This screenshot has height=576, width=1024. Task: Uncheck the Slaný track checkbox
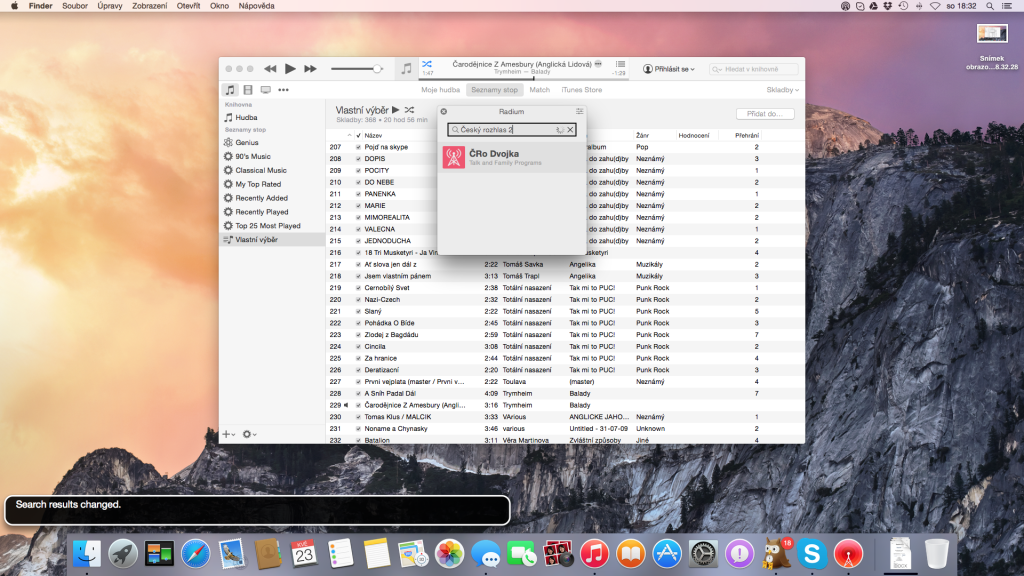[x=358, y=312]
